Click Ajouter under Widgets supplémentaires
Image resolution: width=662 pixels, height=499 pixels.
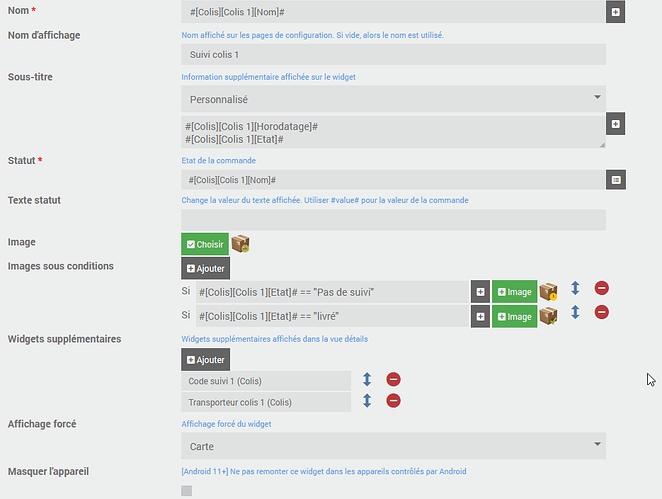(x=205, y=359)
